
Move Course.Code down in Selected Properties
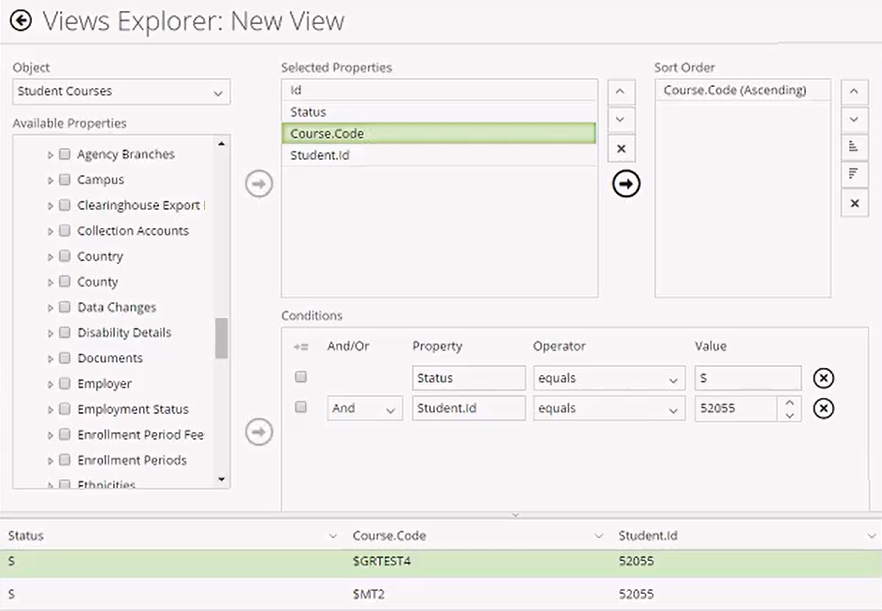coord(621,119)
